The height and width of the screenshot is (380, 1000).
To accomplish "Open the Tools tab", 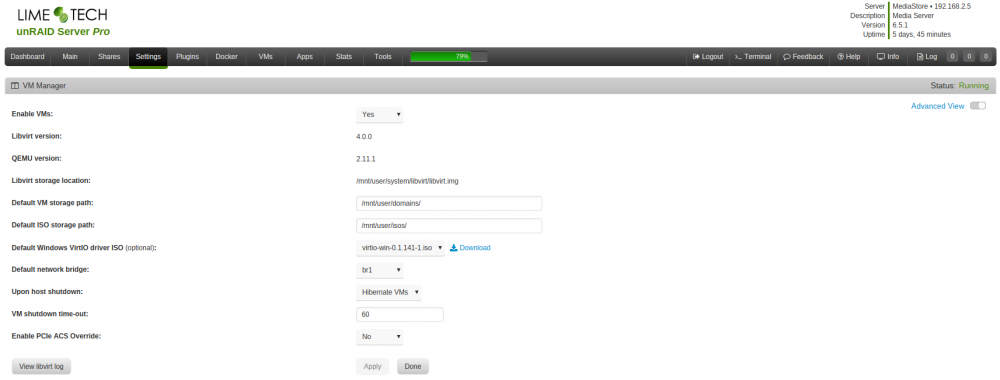I will (383, 57).
